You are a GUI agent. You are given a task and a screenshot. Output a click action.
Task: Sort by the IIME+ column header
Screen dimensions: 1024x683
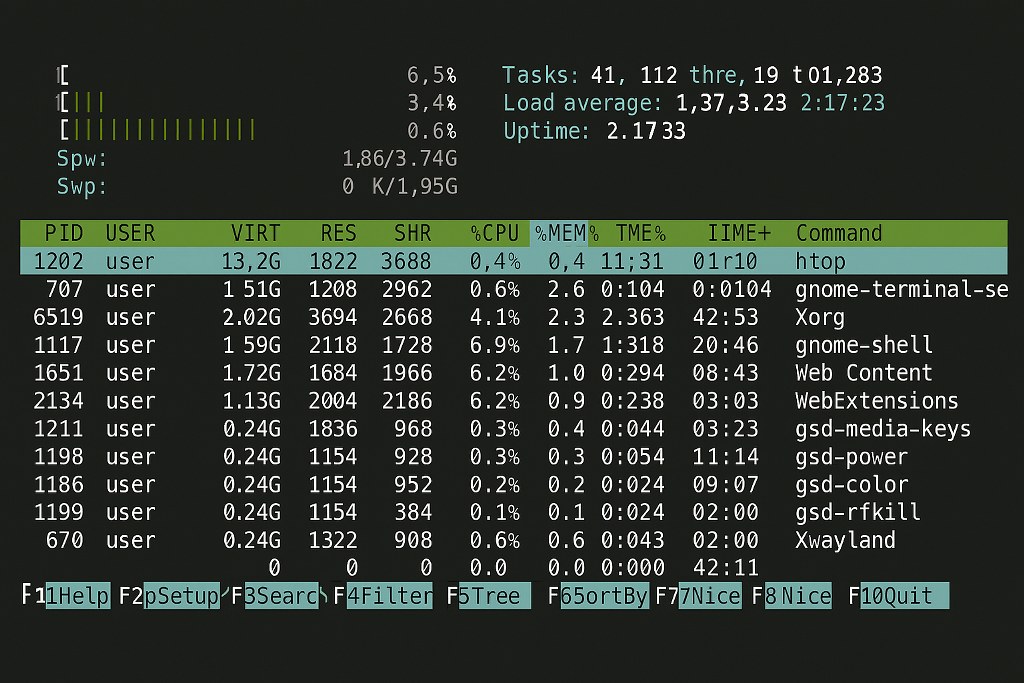739,233
